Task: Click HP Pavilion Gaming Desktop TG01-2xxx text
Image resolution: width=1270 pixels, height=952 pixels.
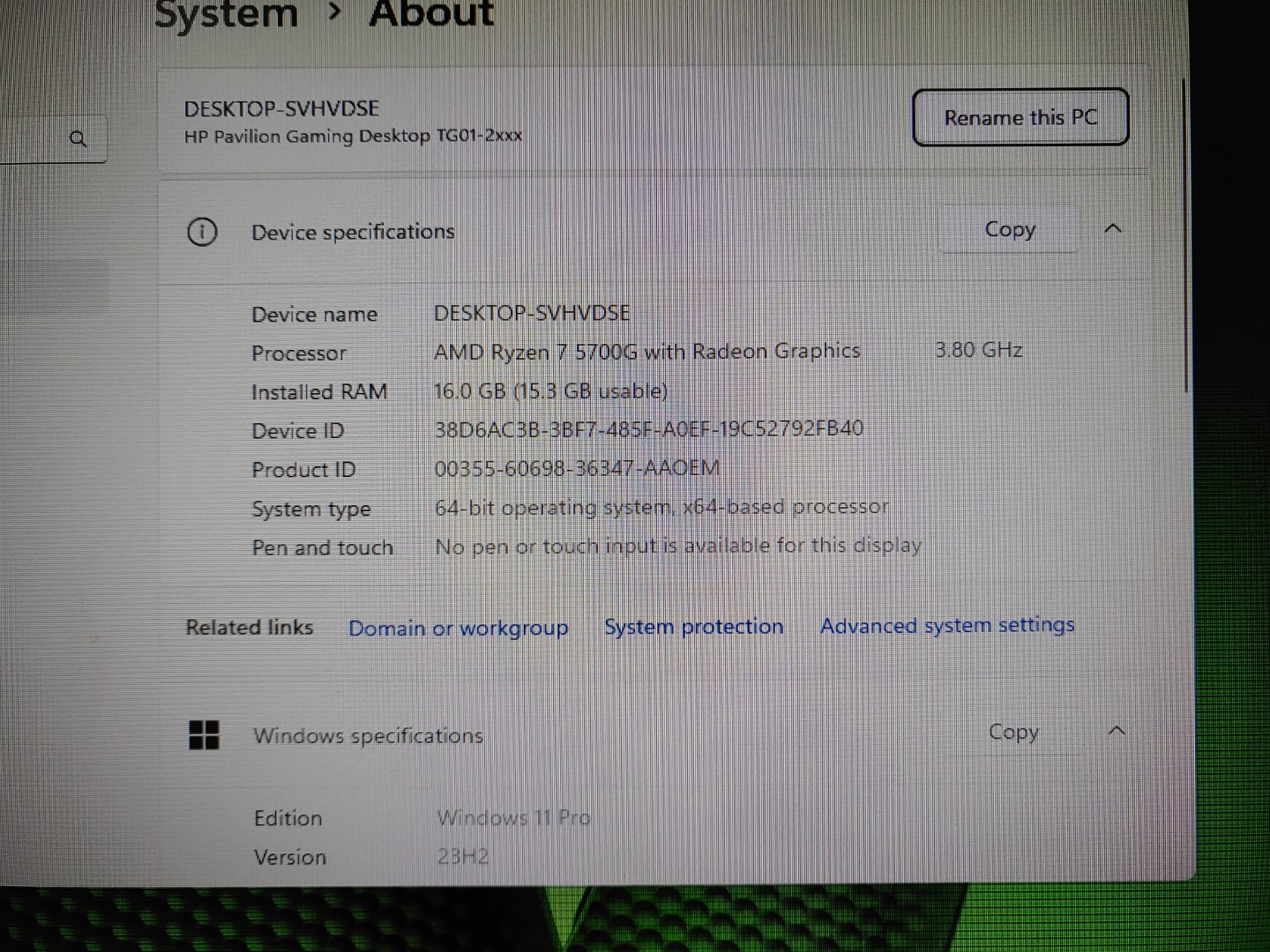Action: [353, 137]
